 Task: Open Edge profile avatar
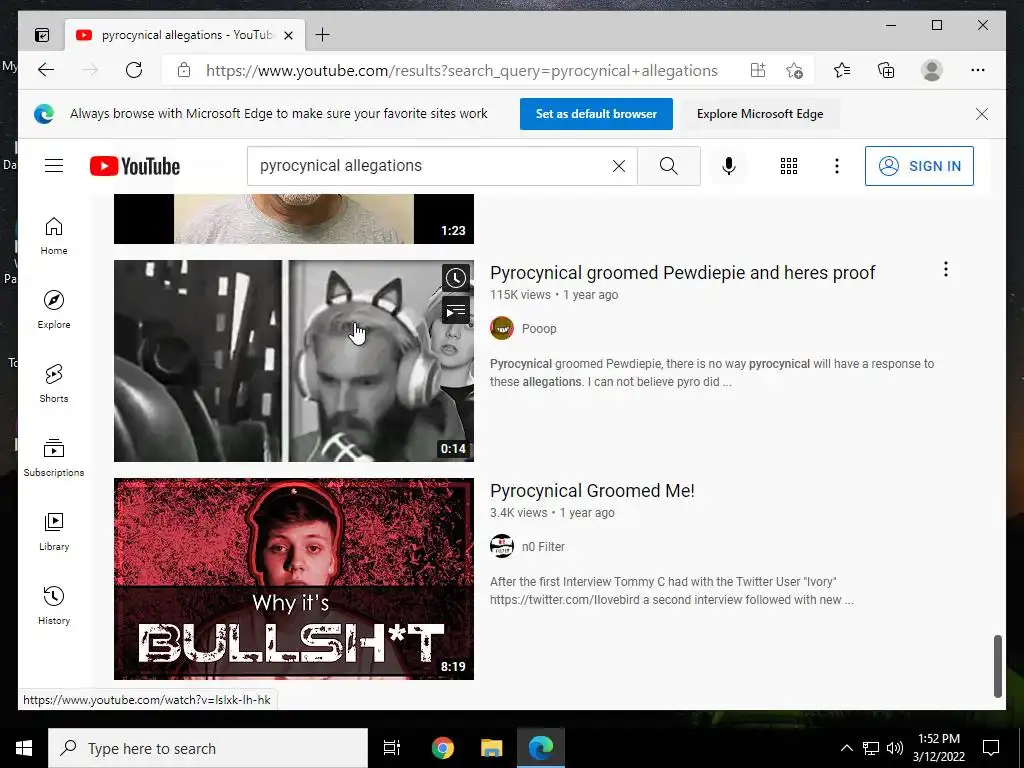932,70
